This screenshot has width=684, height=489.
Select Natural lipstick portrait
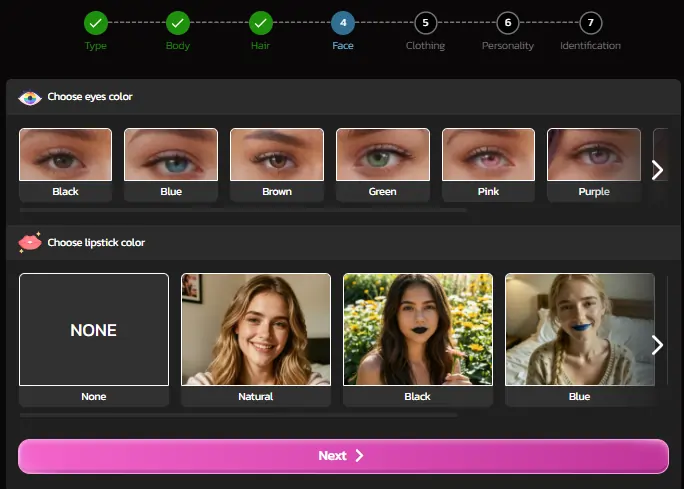coord(256,329)
